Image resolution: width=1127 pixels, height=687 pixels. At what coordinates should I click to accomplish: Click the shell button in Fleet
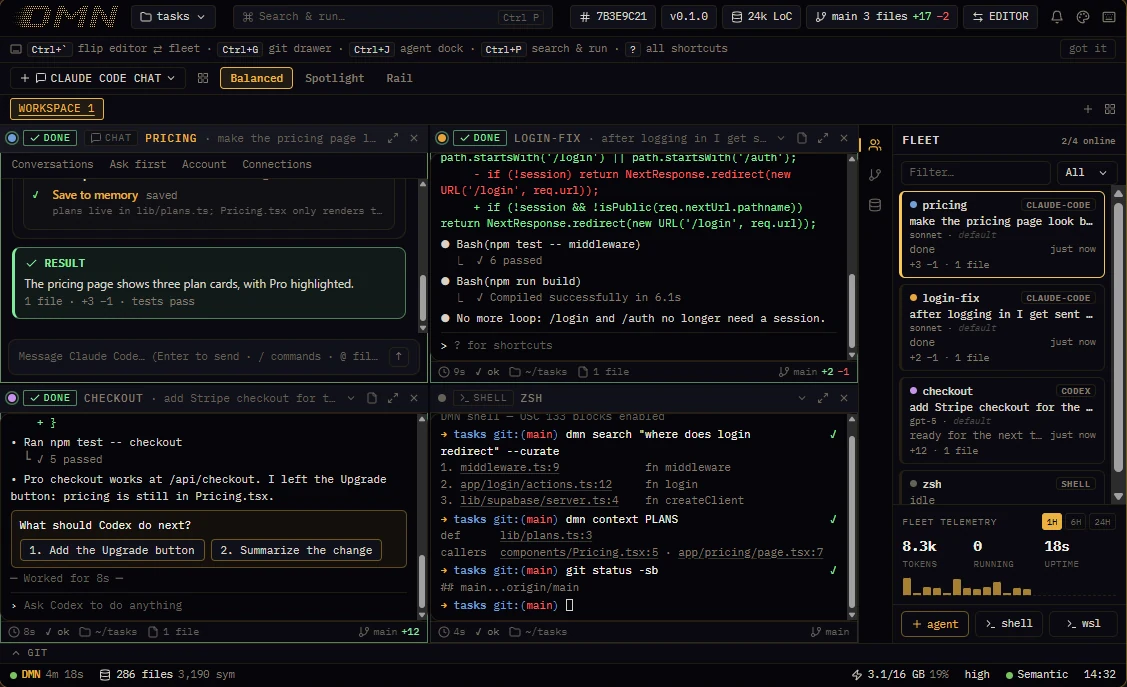(1009, 624)
